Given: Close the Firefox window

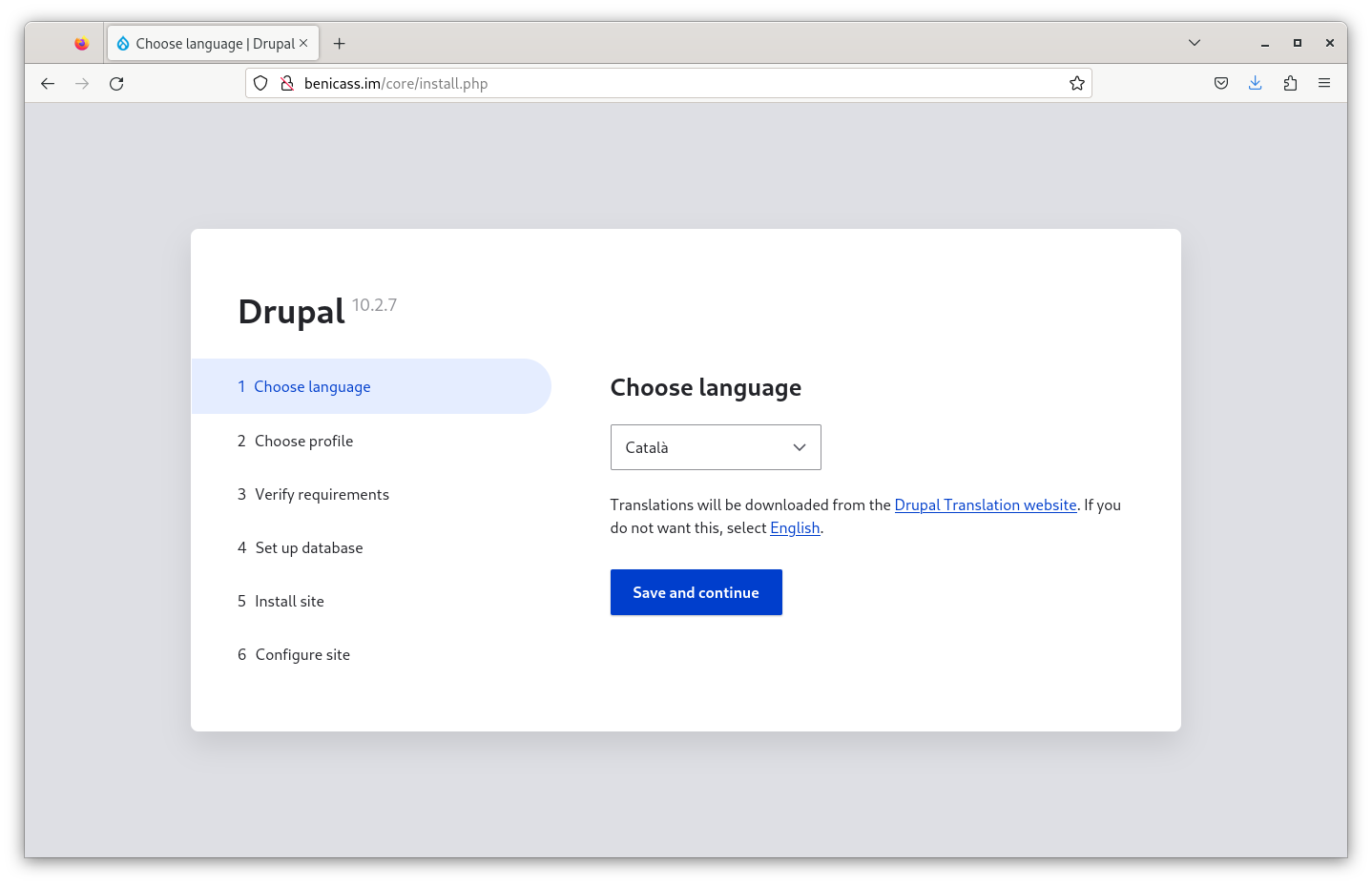Looking at the screenshot, I should pyautogui.click(x=1330, y=43).
